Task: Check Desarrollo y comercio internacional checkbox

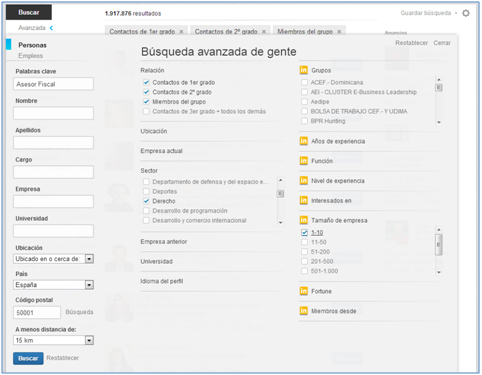Action: 146,220
